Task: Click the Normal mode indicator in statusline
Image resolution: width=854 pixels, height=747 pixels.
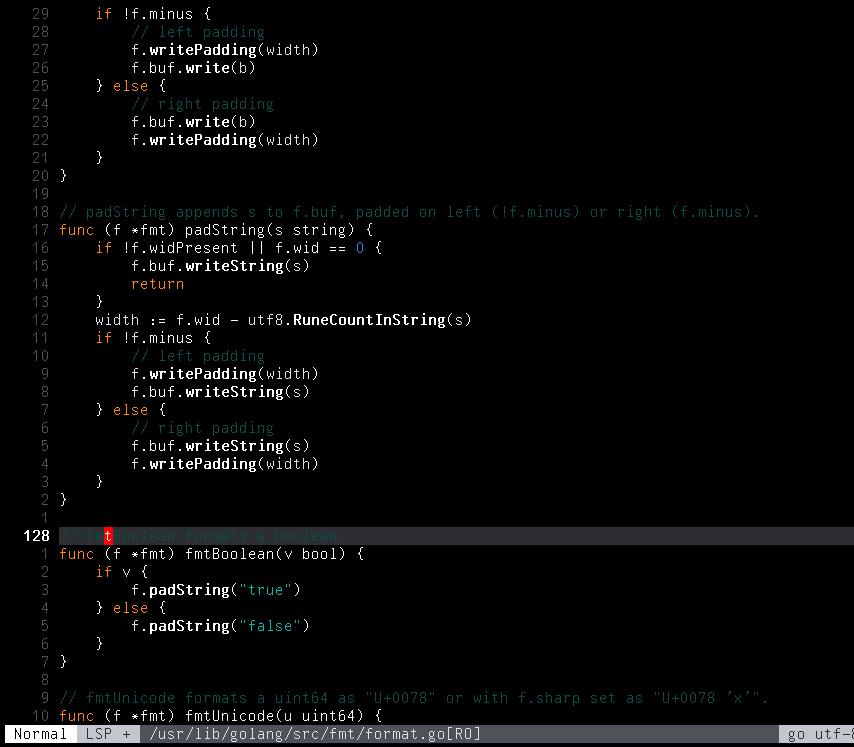Action: (x=40, y=734)
